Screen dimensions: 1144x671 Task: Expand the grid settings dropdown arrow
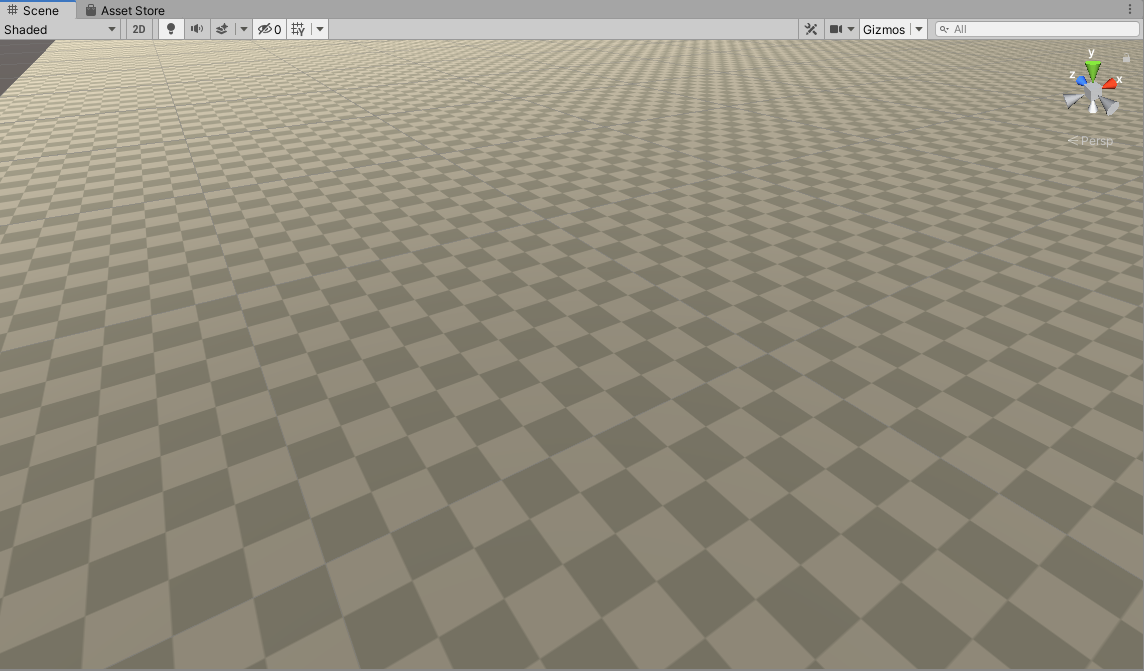[x=320, y=29]
